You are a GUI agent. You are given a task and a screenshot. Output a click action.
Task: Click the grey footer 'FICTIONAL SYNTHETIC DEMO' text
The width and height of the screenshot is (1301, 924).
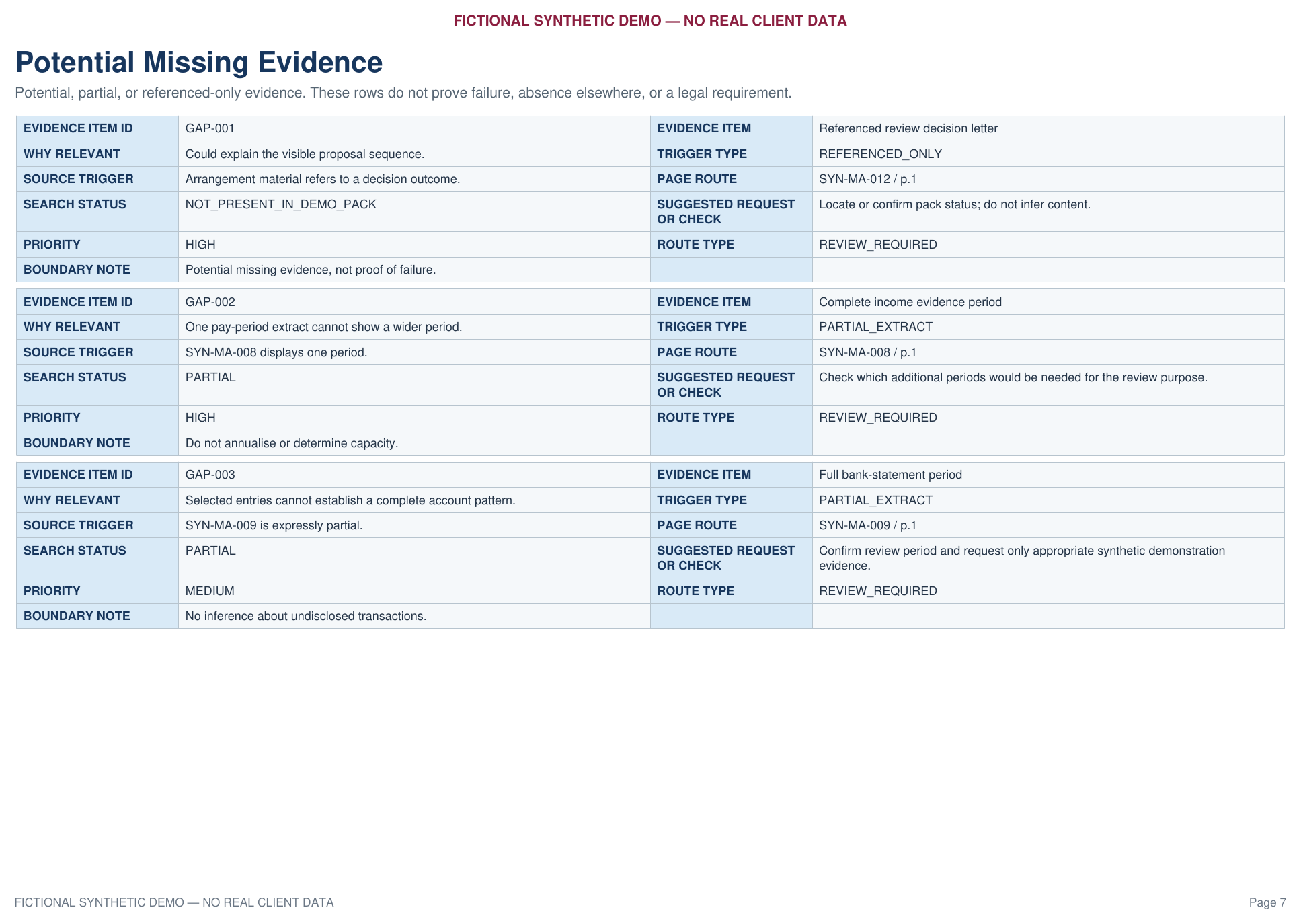[x=174, y=902]
